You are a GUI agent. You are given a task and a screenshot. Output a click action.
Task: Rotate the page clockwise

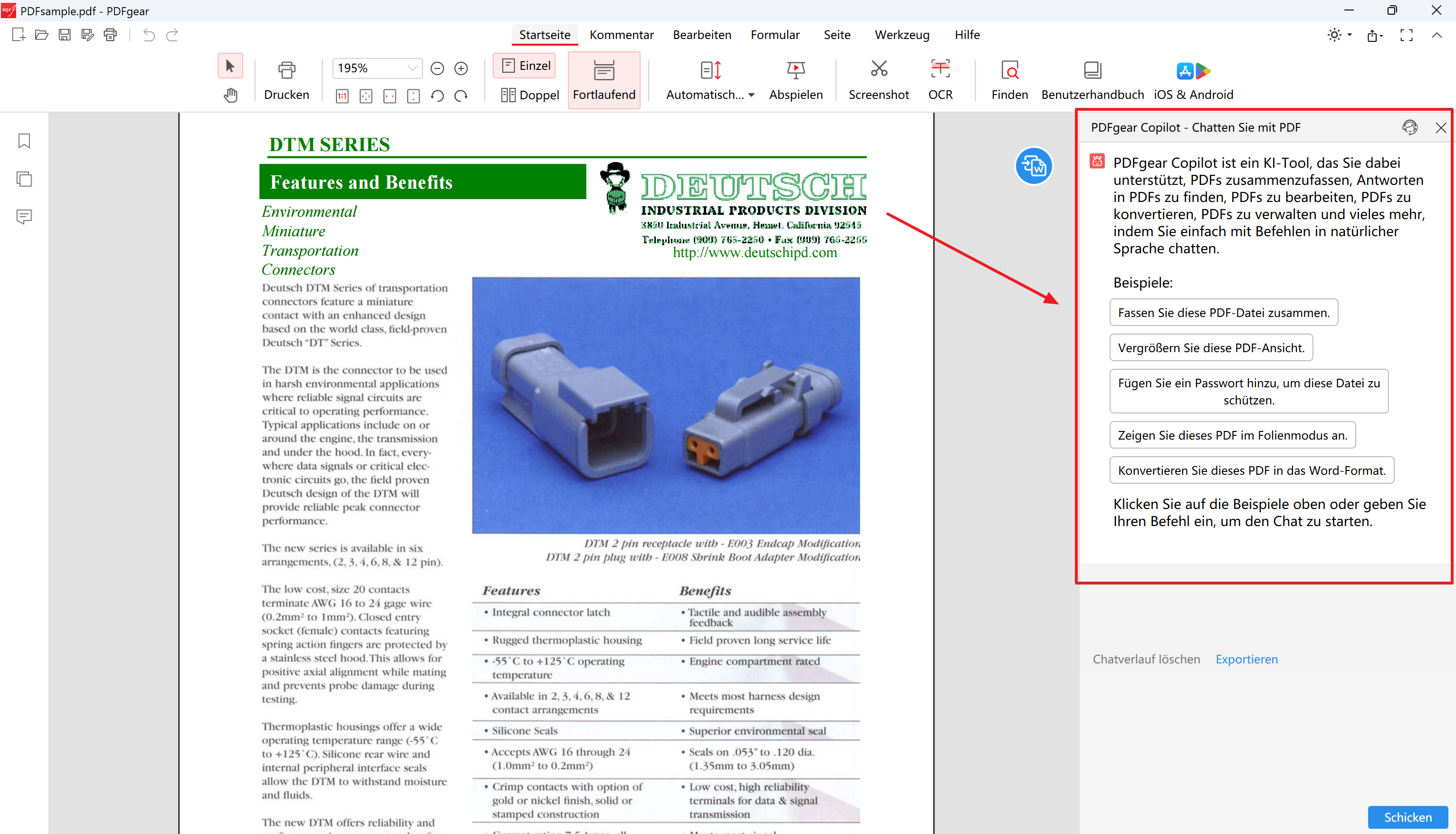tap(461, 96)
